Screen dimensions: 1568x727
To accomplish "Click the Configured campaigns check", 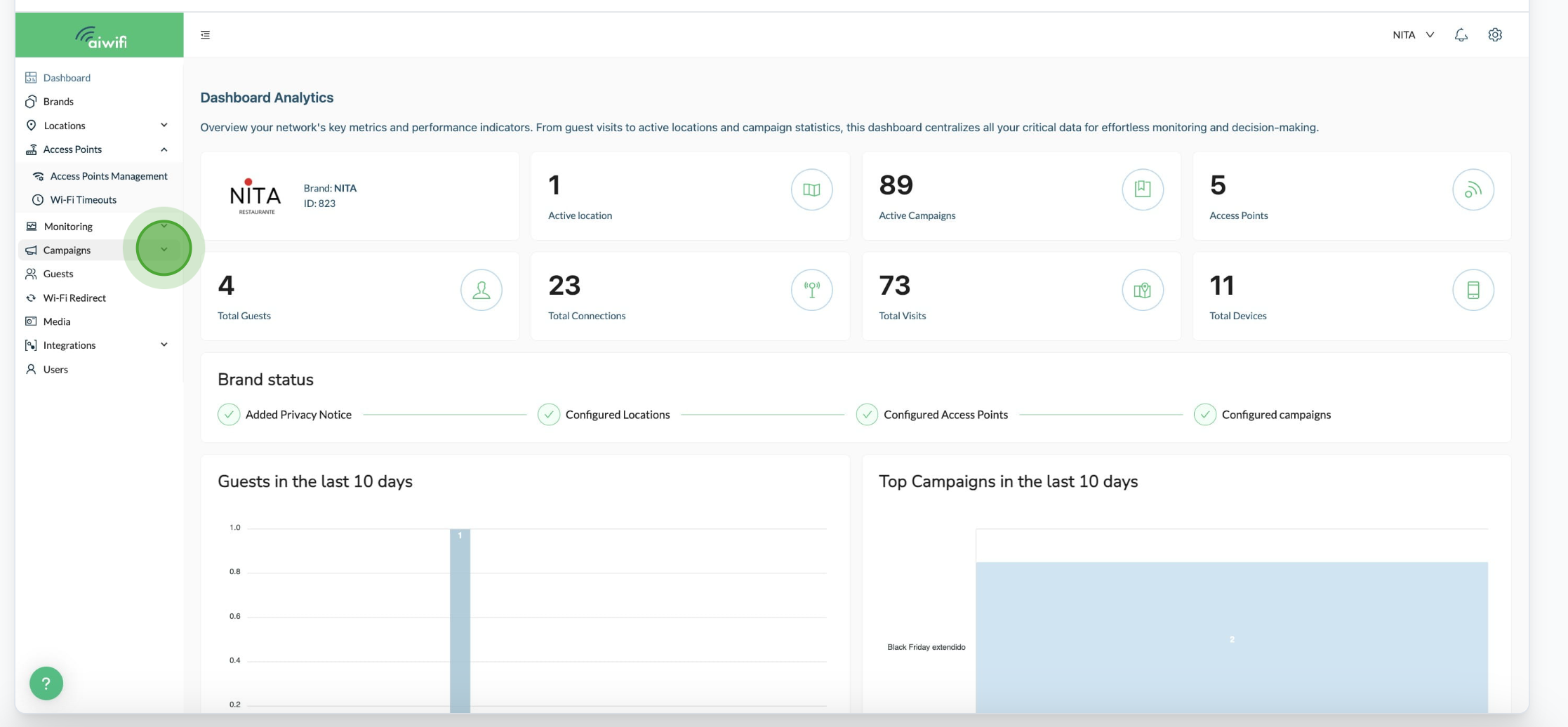I will (1205, 415).
